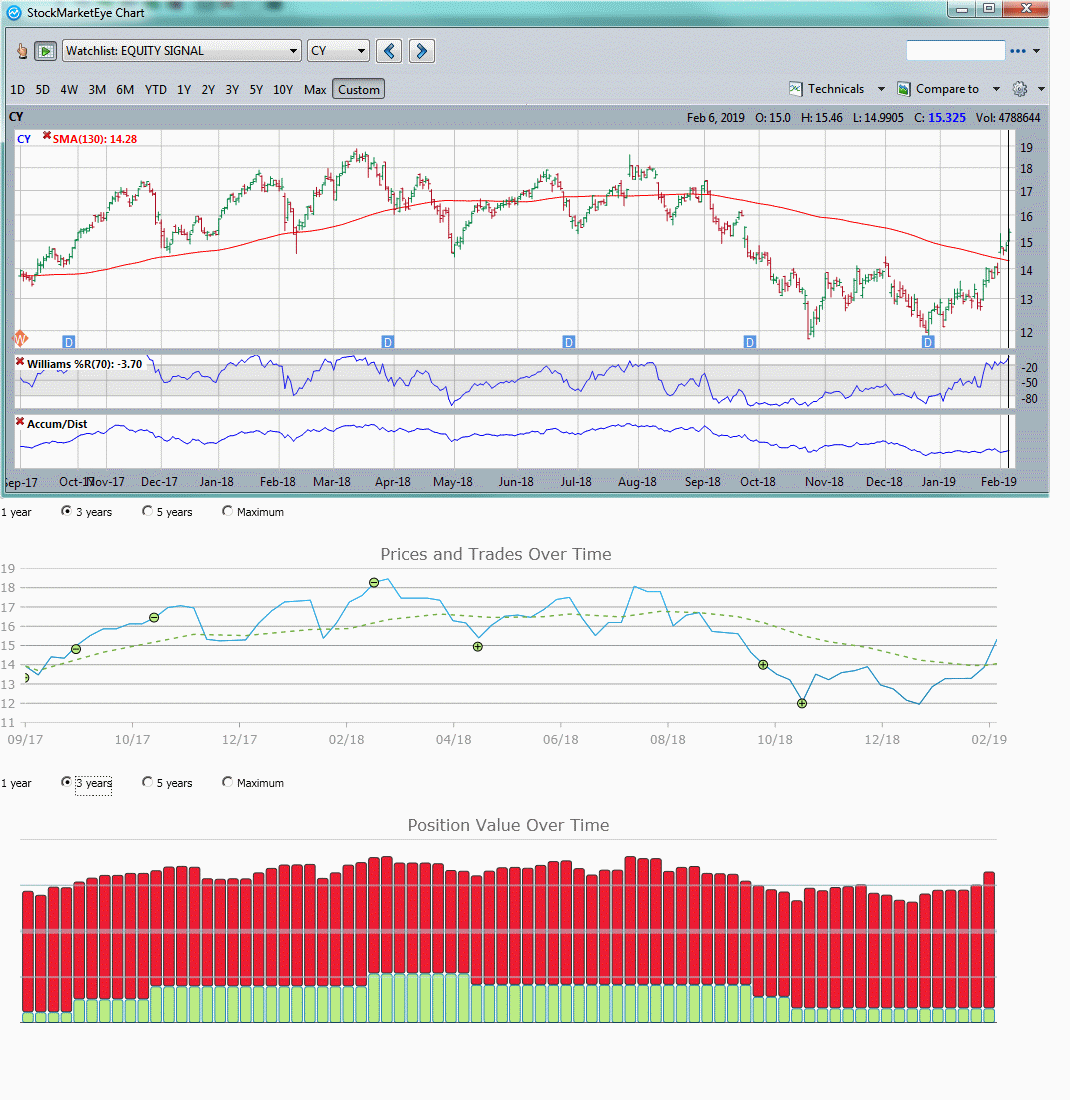Expand the CY symbol dropdown
The image size is (1070, 1100).
(338, 51)
